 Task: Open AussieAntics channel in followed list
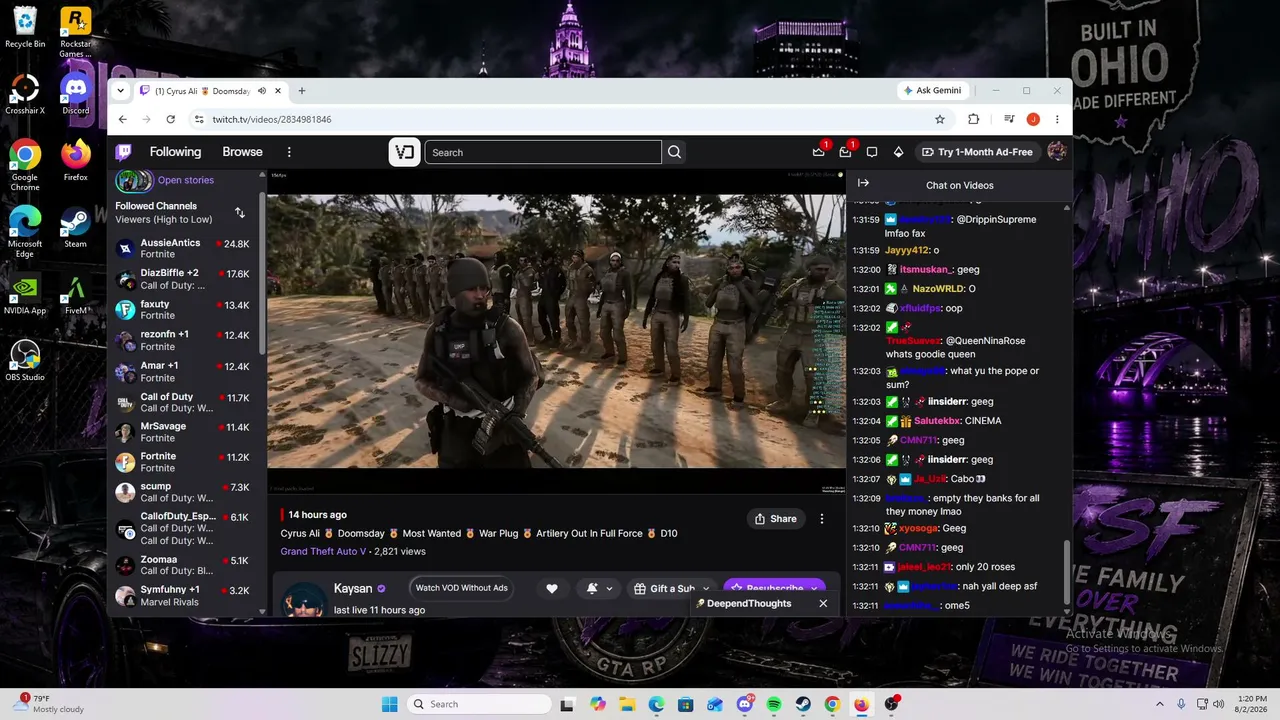tap(185, 249)
